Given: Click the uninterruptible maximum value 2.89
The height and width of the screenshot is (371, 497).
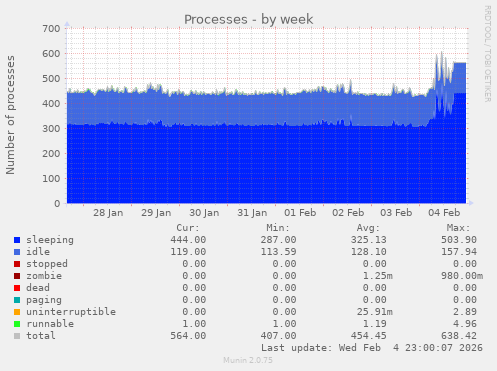Looking at the screenshot, I should click(465, 312).
